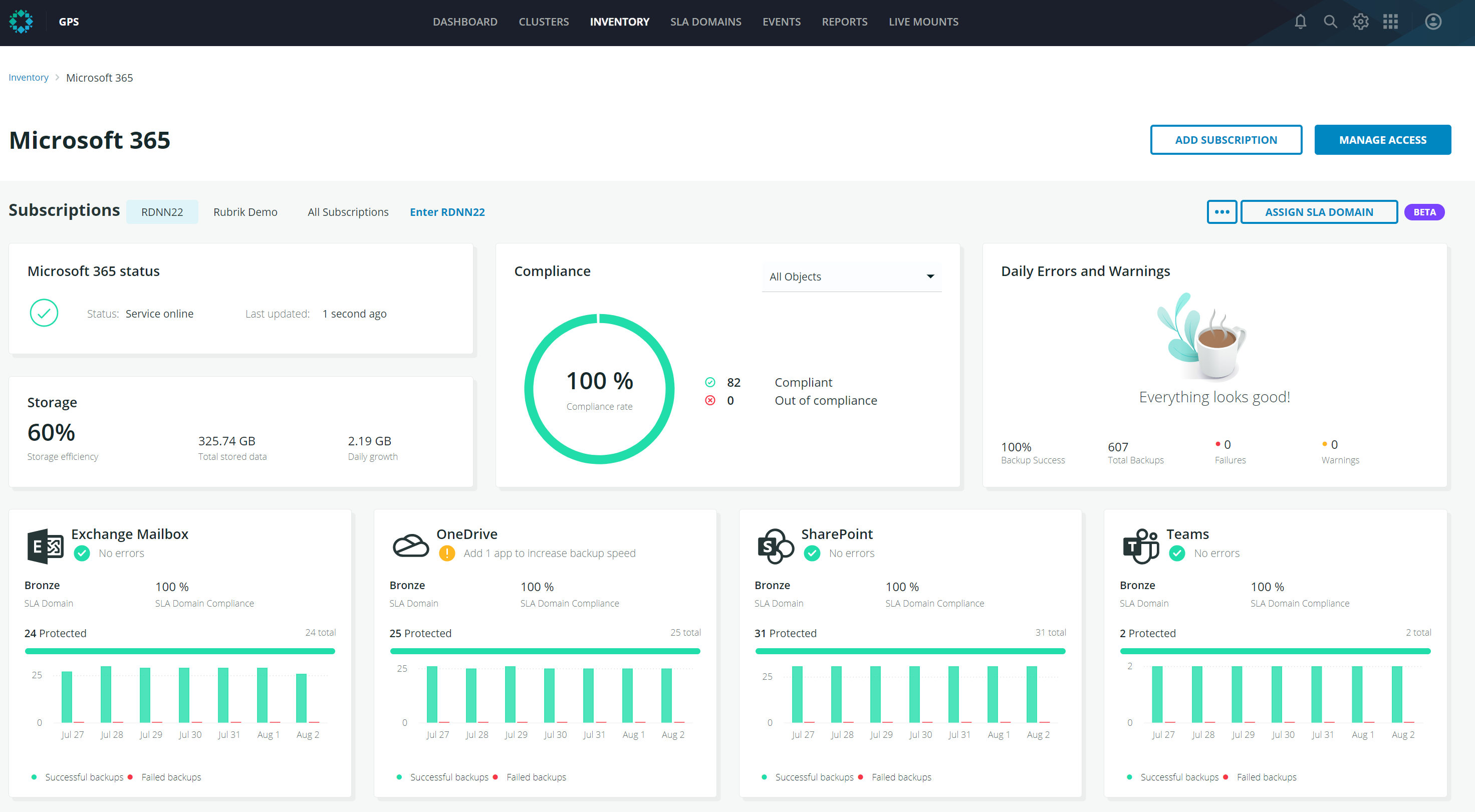Click the Rubrik logo icon
Viewport: 1475px width, 812px height.
(x=21, y=22)
